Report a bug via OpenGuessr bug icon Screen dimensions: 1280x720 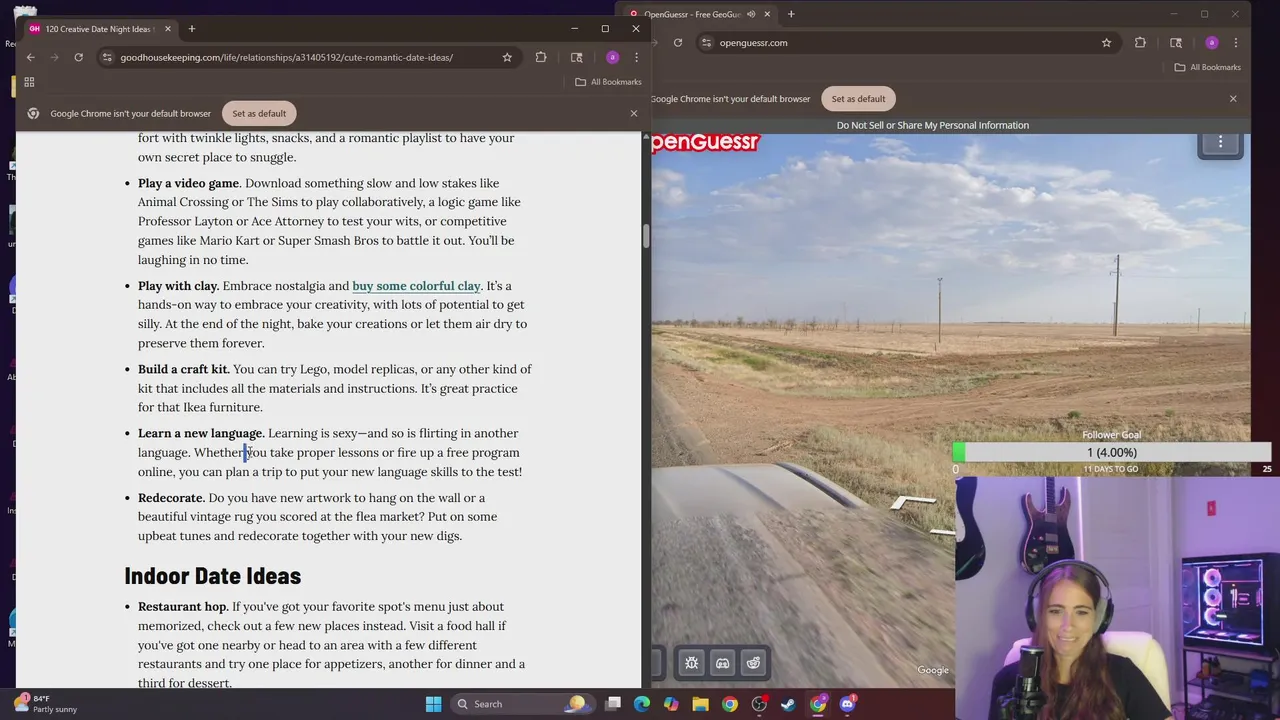coord(691,663)
